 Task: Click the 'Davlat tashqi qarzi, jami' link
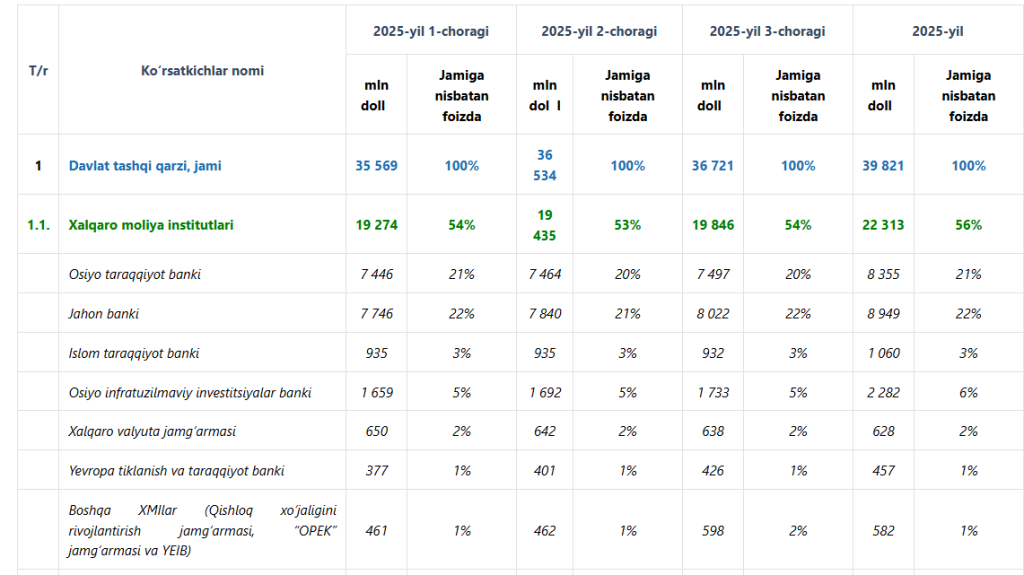[x=145, y=166]
